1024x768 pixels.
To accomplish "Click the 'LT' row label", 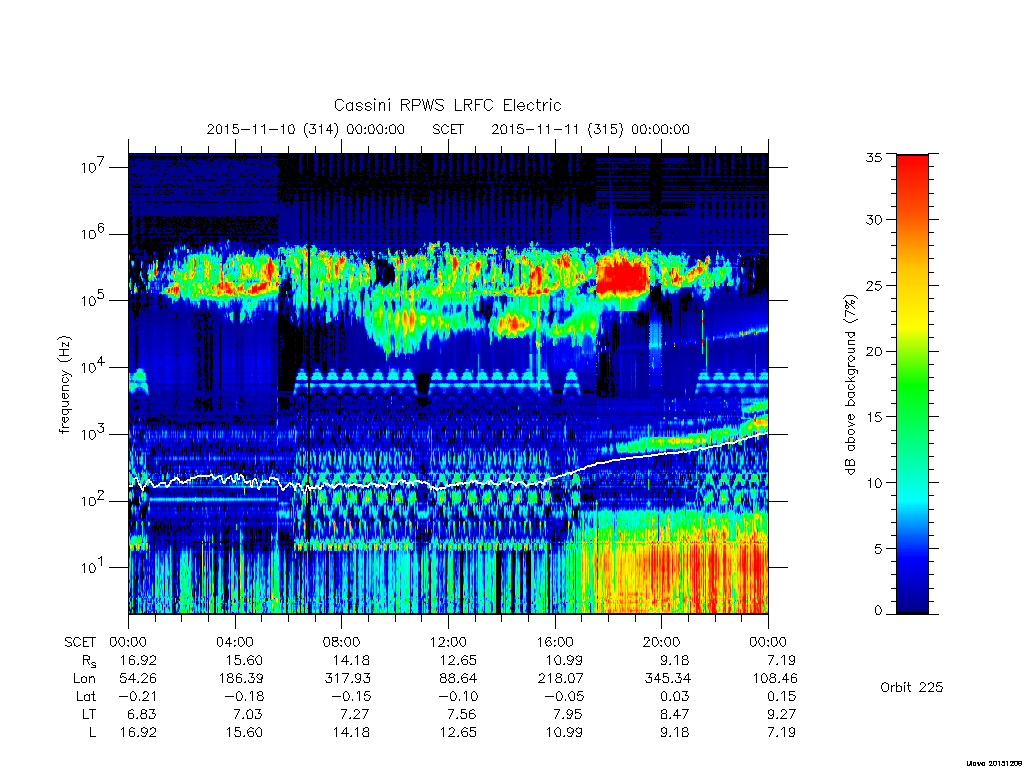I will pos(89,714).
